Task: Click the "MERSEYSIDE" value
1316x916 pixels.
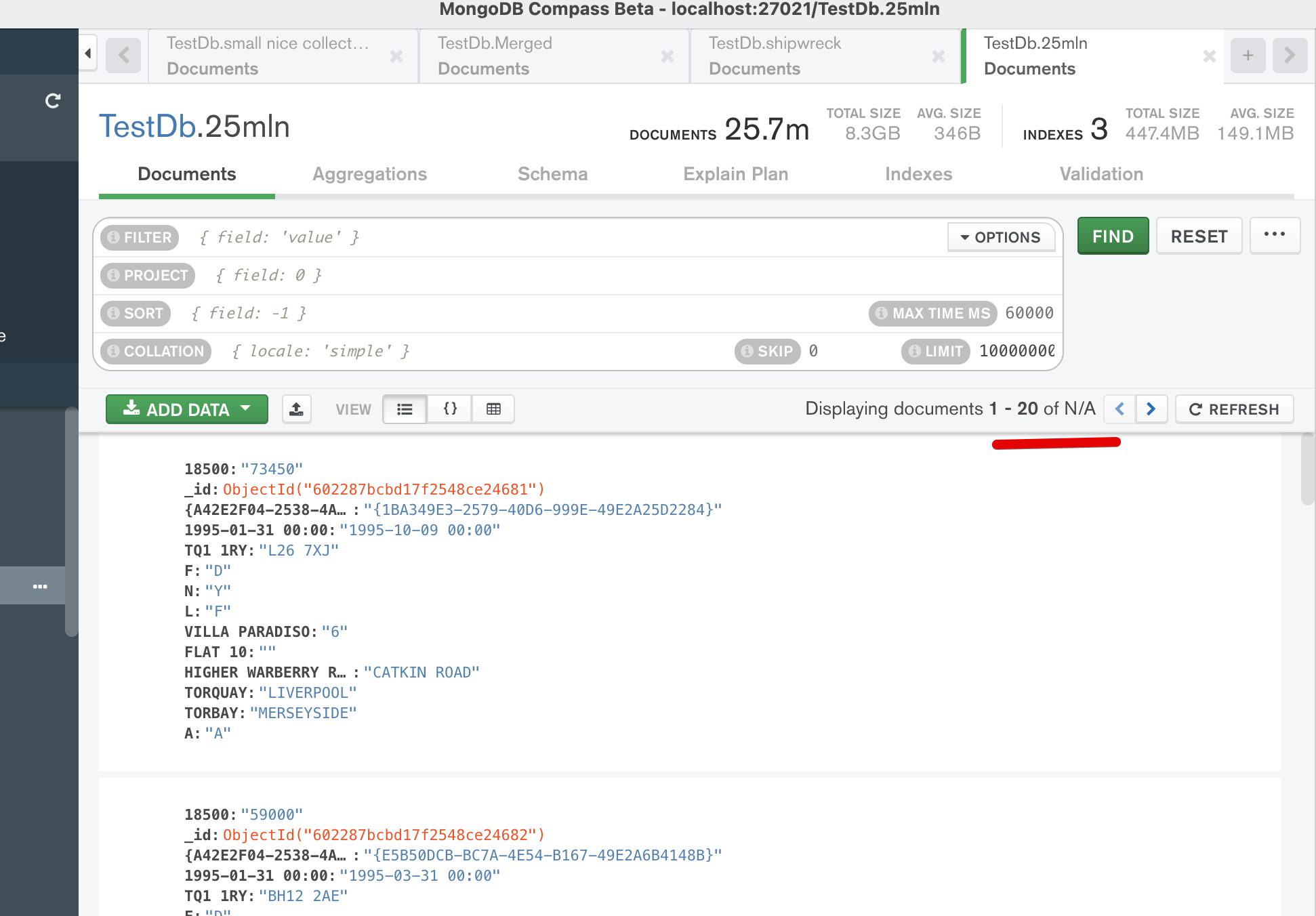Action: [303, 713]
